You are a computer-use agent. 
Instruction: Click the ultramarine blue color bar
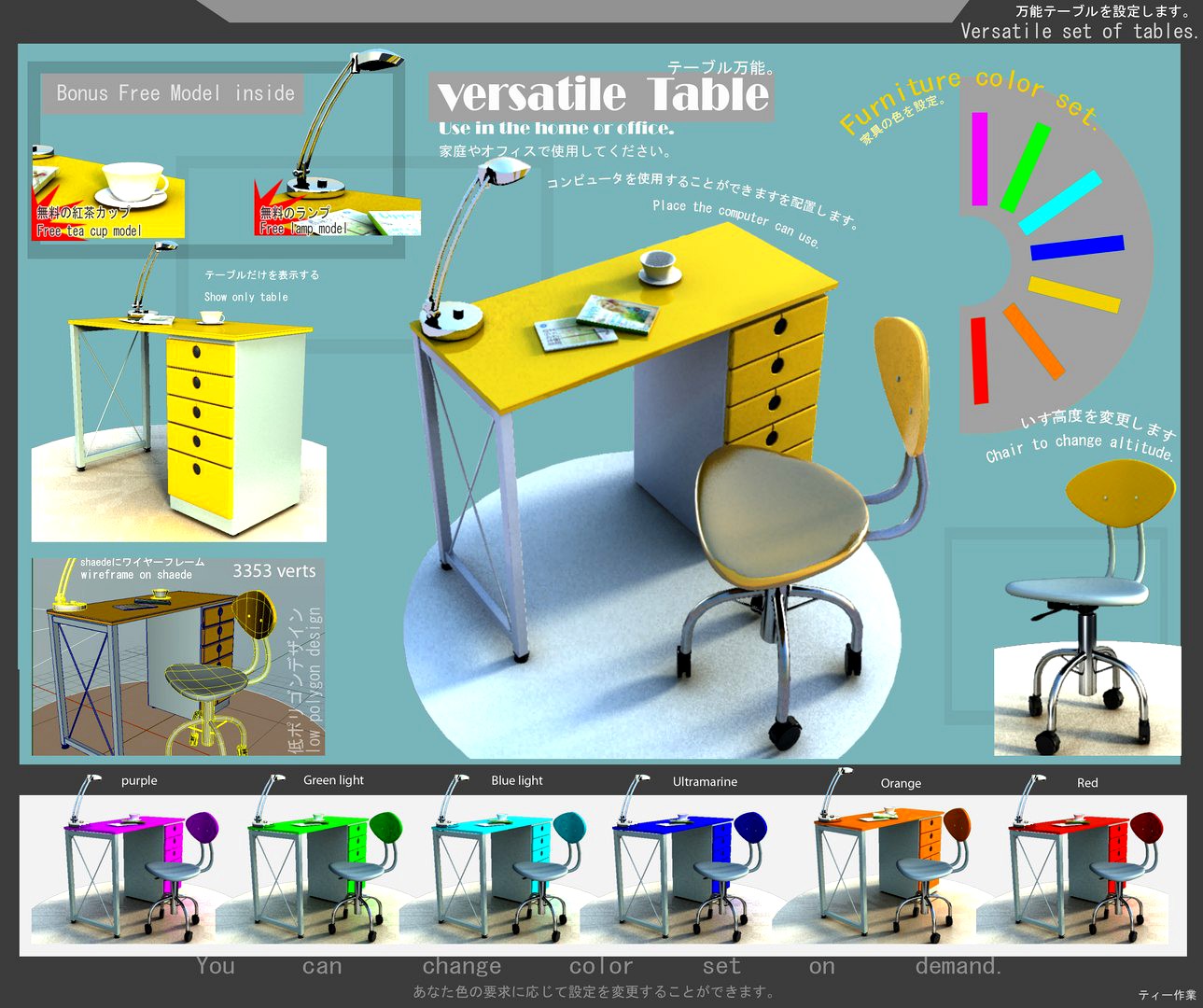tap(1077, 247)
